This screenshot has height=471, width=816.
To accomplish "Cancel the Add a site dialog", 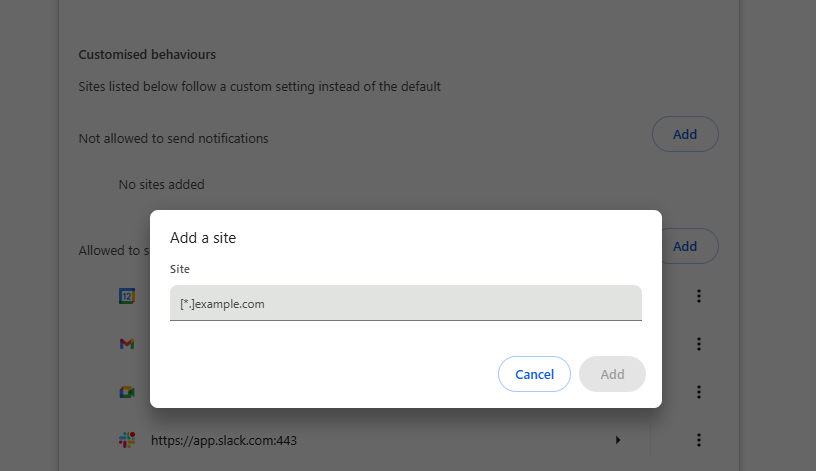I will click(534, 374).
